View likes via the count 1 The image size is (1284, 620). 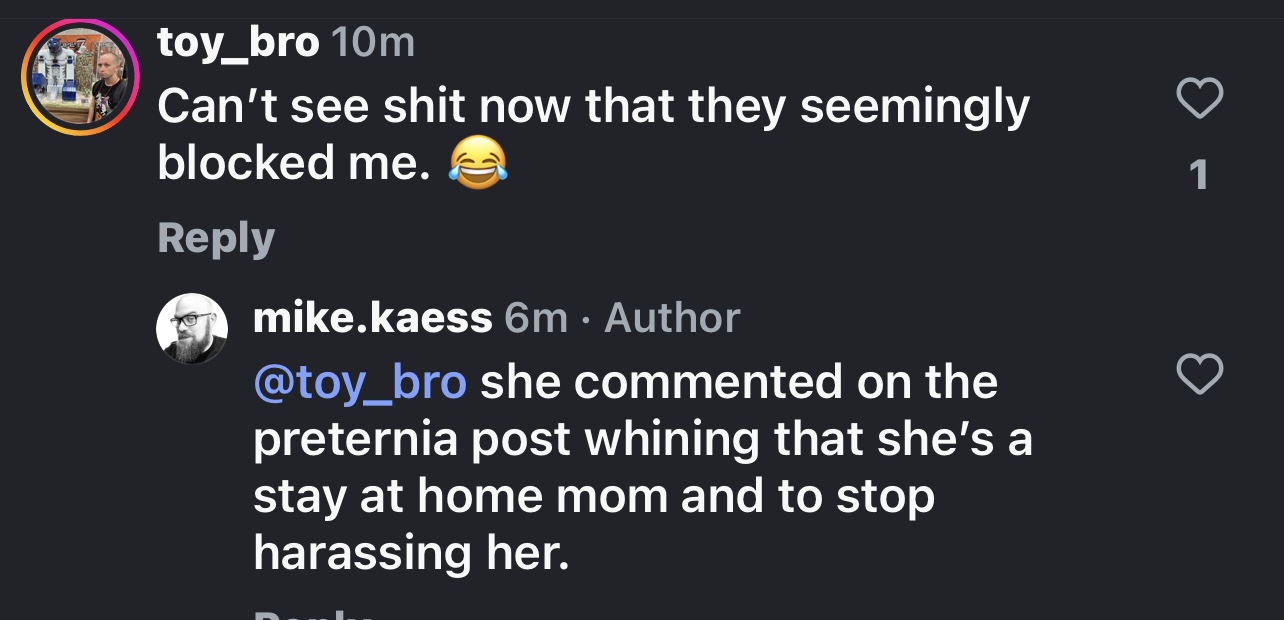click(1198, 175)
